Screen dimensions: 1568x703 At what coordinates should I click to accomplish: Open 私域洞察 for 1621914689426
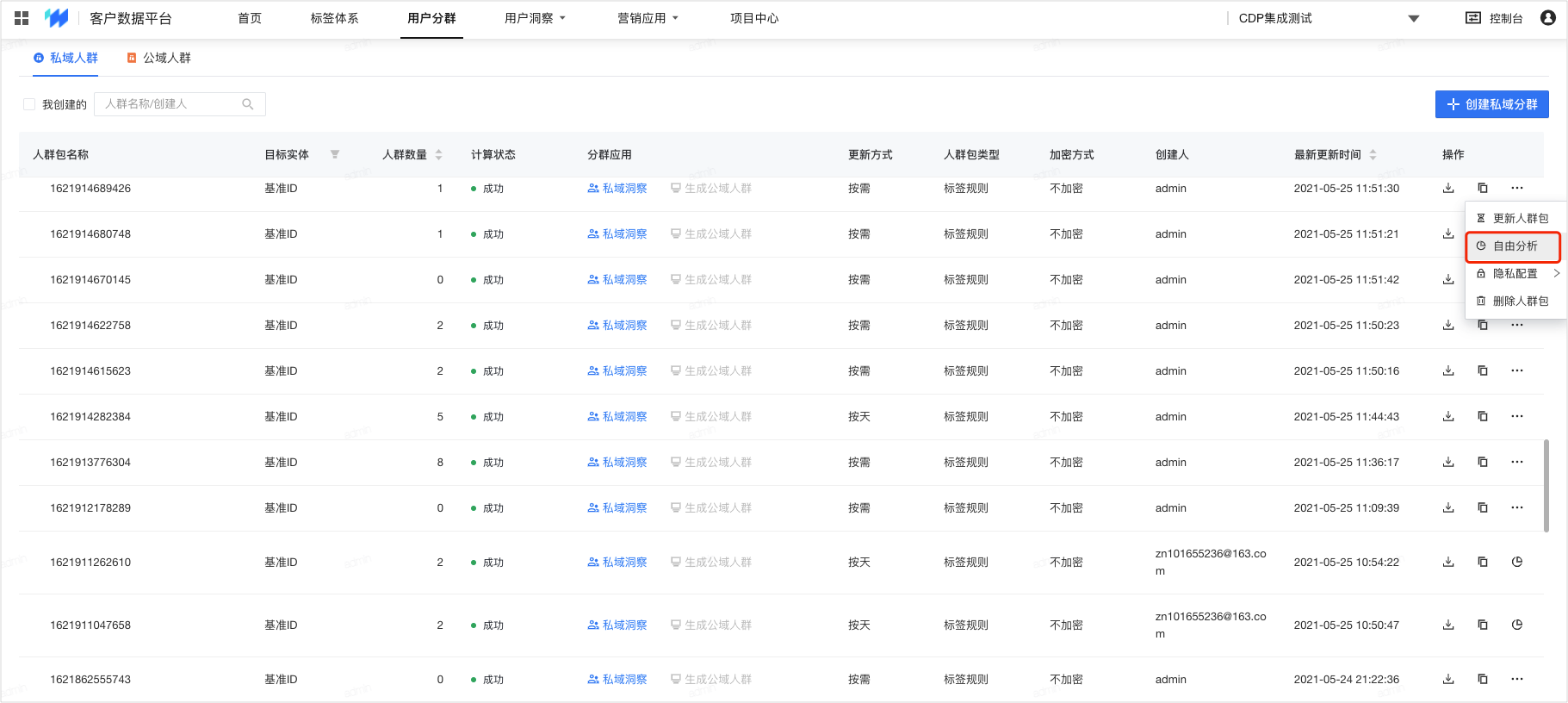pyautogui.click(x=617, y=188)
